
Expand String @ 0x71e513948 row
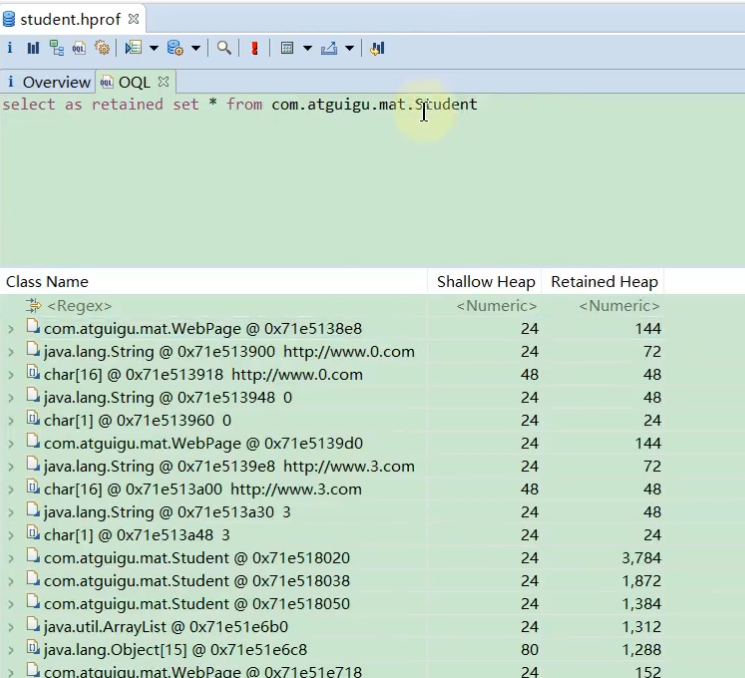[11, 398]
